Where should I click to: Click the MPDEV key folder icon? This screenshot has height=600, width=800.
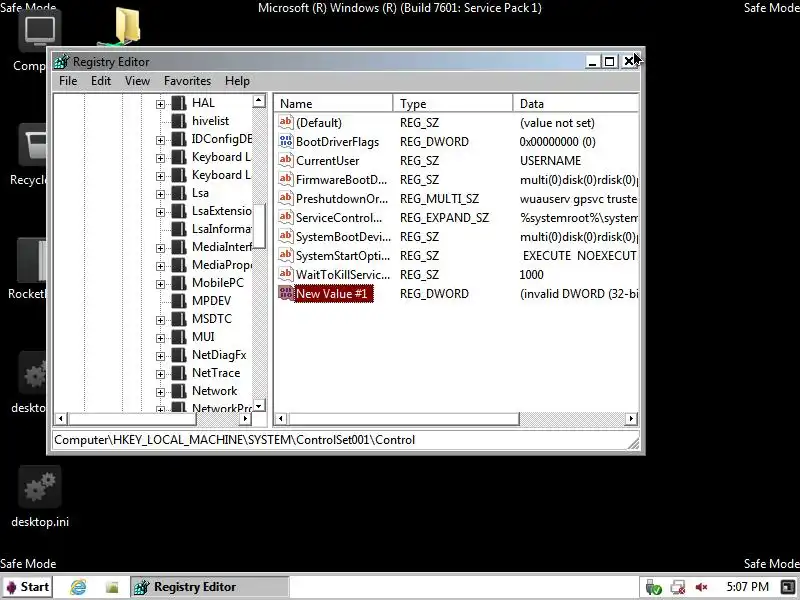[x=179, y=301]
